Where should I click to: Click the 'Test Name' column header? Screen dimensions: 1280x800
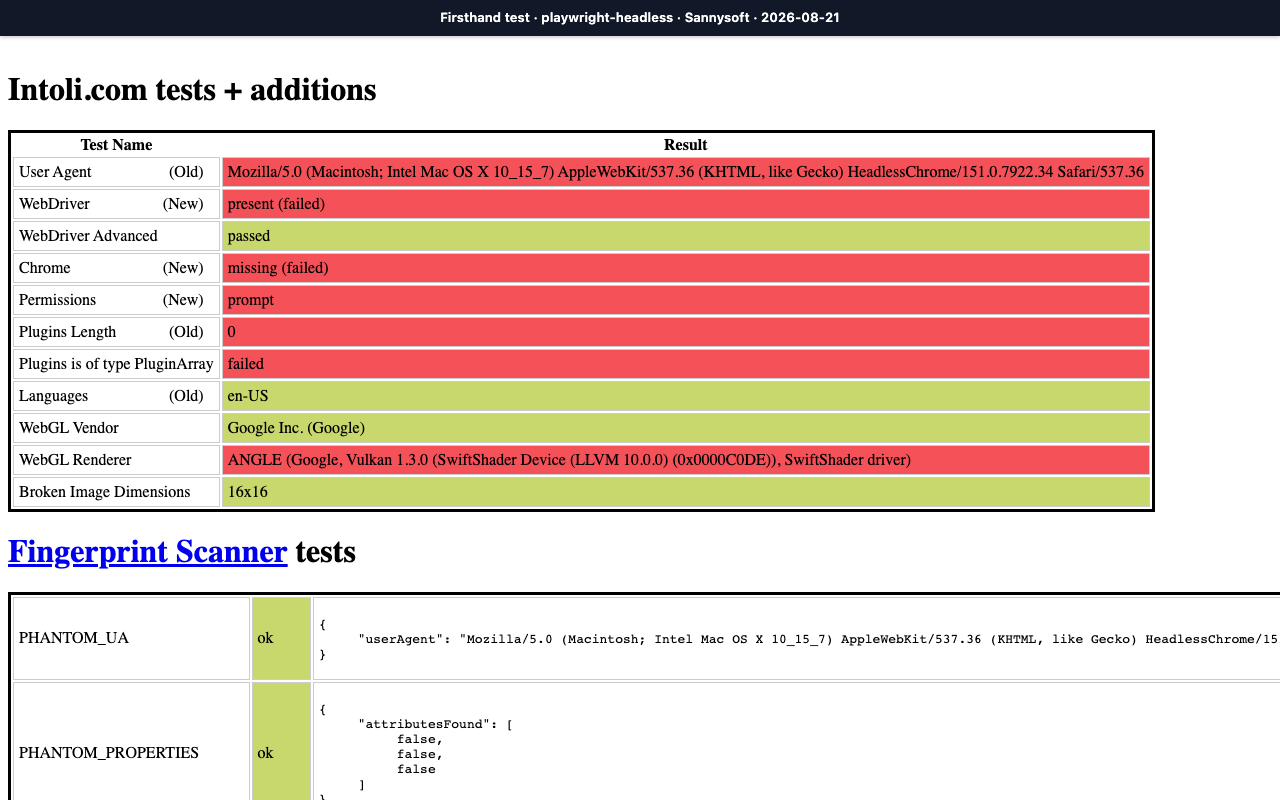[116, 145]
